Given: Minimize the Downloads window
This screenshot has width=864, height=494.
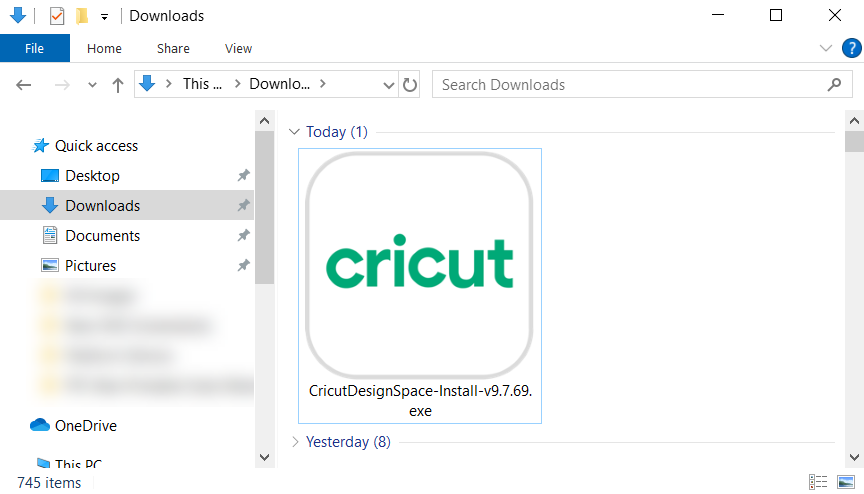Looking at the screenshot, I should pos(718,15).
